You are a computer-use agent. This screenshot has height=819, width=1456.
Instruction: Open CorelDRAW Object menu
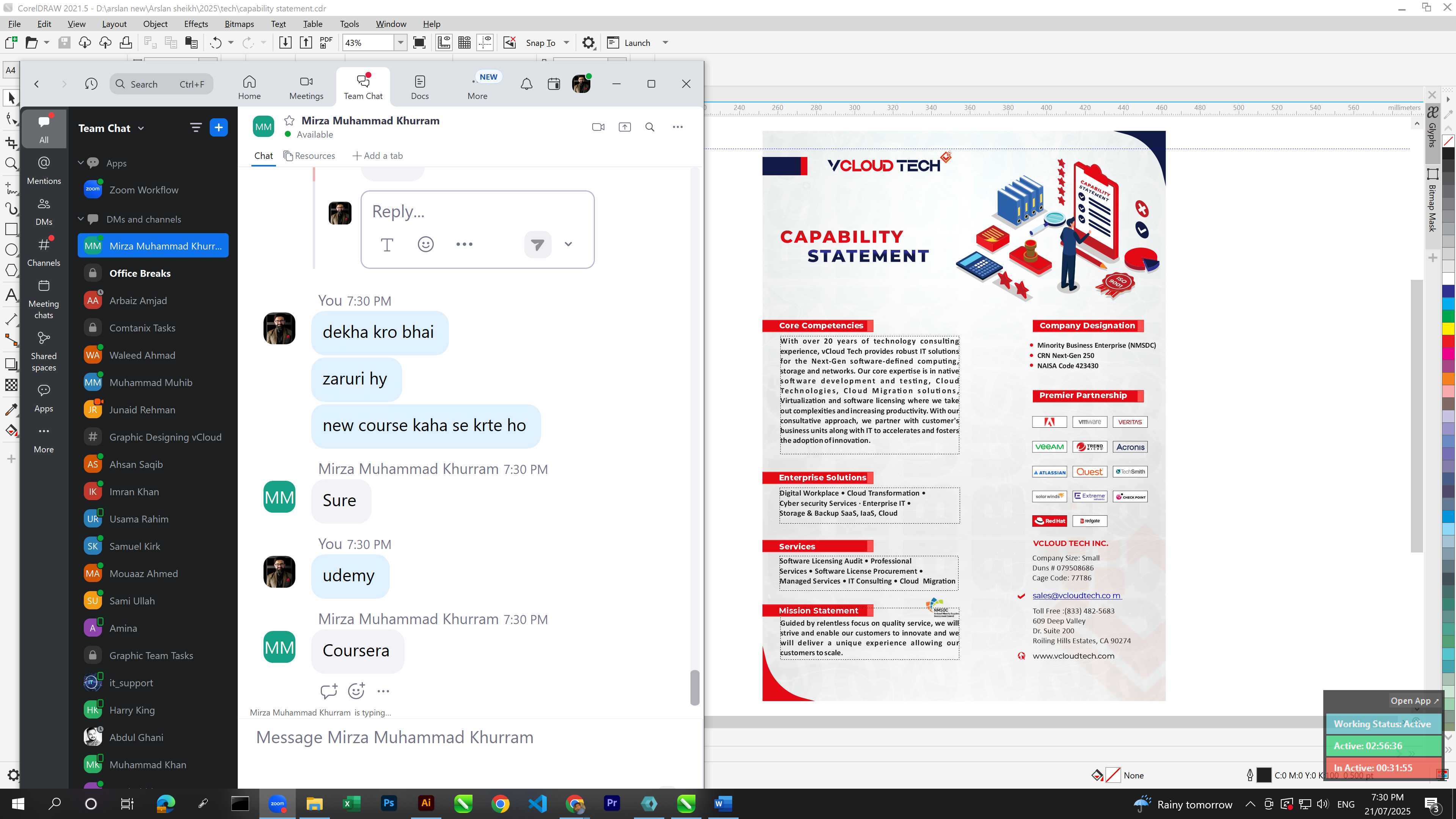pyautogui.click(x=155, y=24)
